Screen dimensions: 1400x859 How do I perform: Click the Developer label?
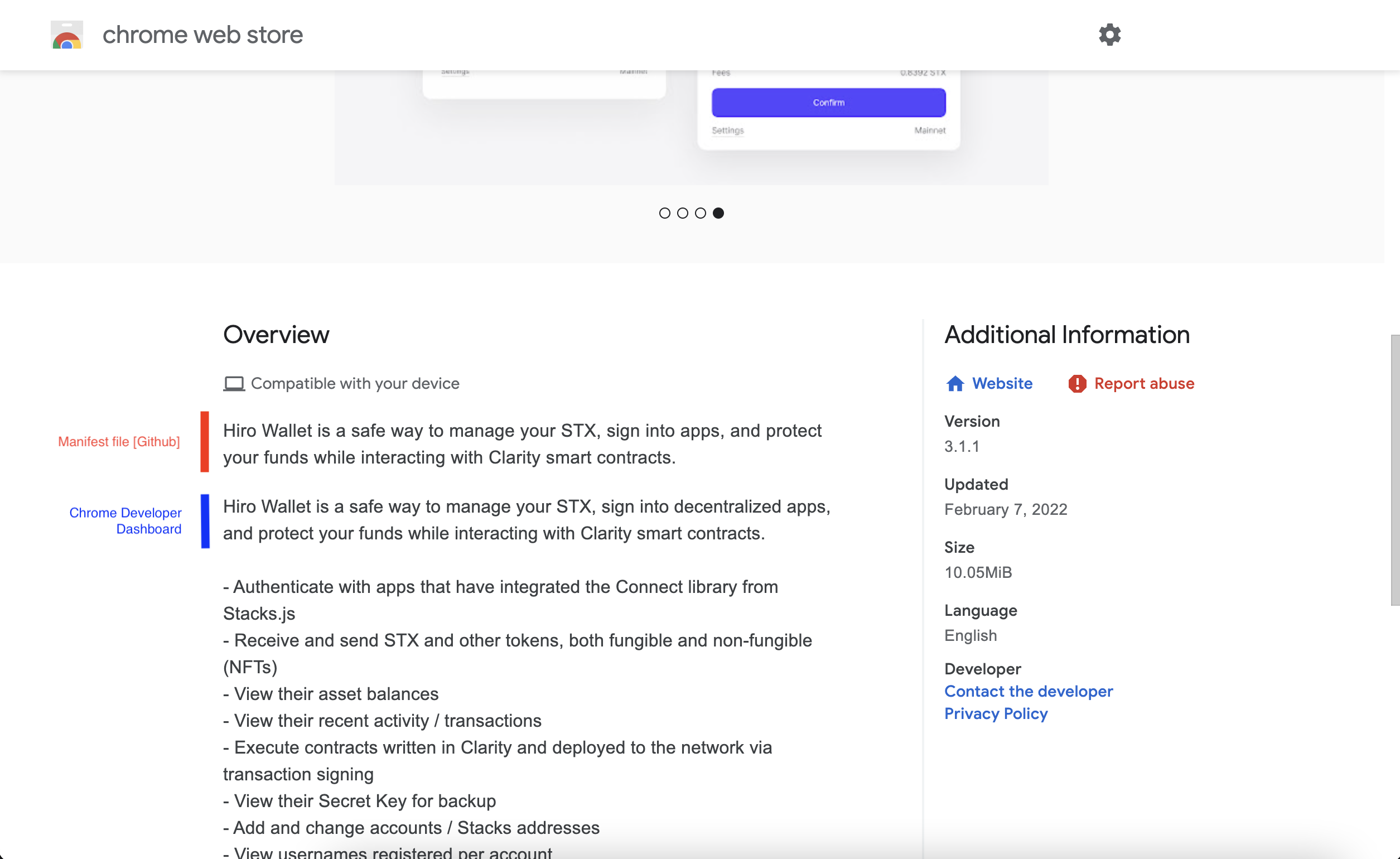pyautogui.click(x=982, y=669)
